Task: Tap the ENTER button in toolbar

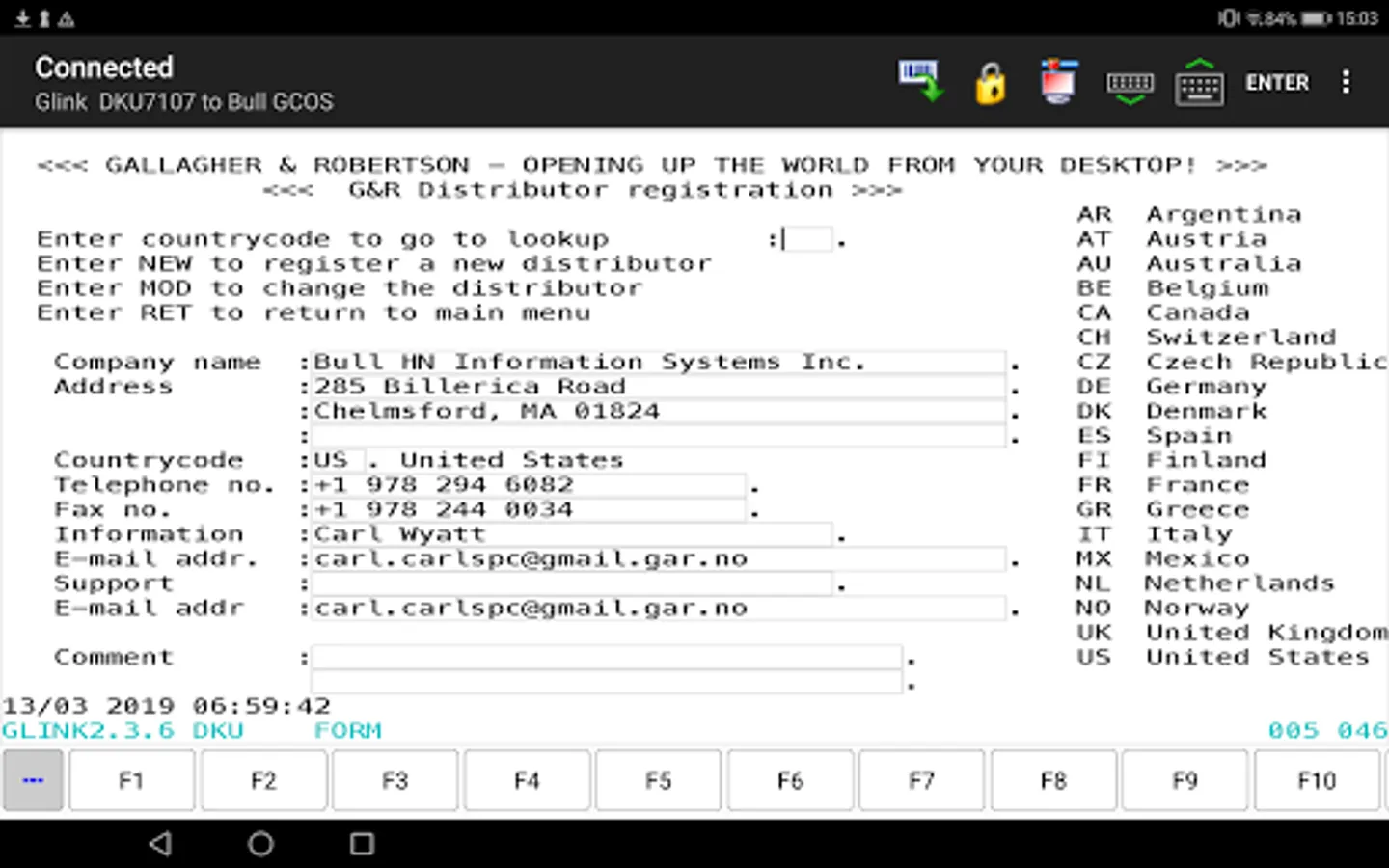Action: pyautogui.click(x=1277, y=83)
